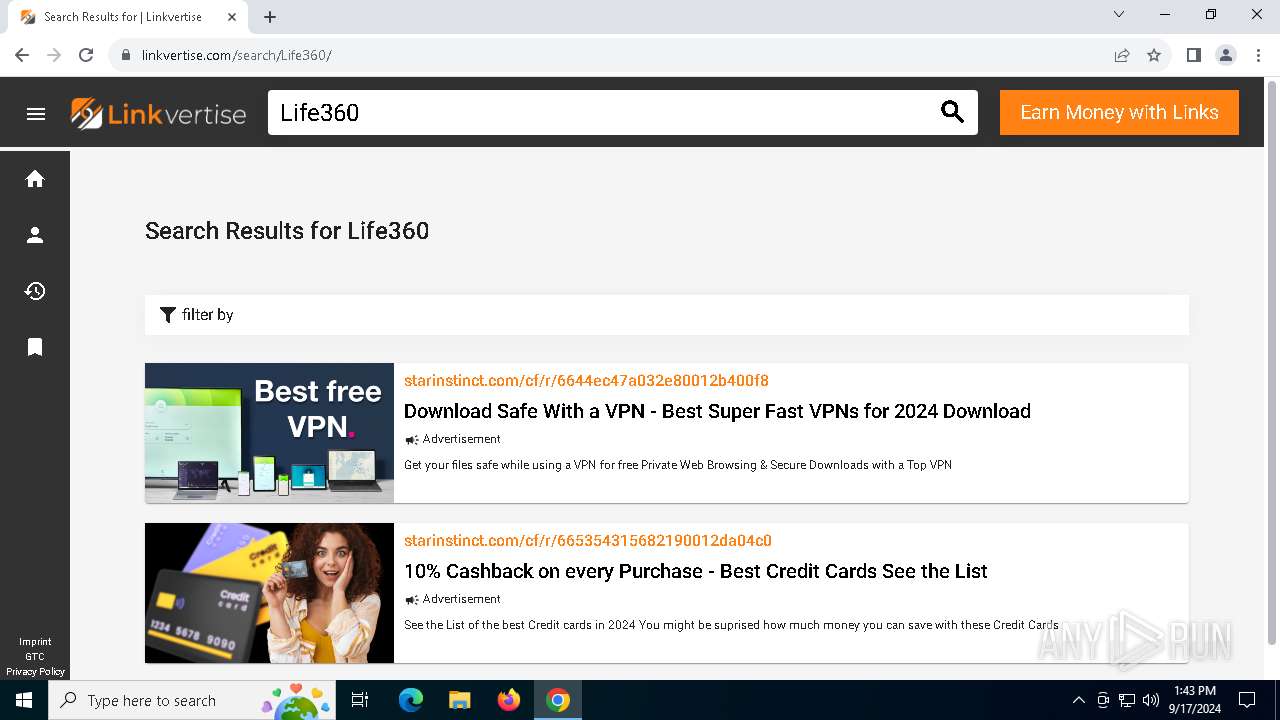The height and width of the screenshot is (720, 1280).
Task: Open starinstinct.com link ending da04c0
Action: [x=588, y=541]
